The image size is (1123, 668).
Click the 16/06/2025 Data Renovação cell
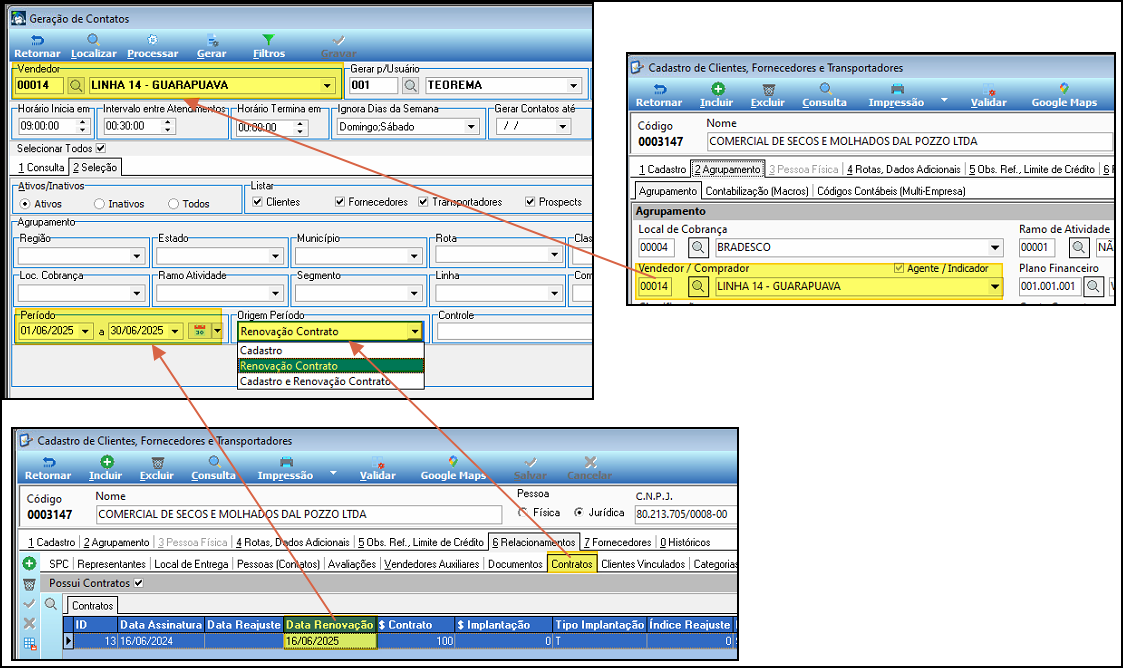pyautogui.click(x=330, y=641)
